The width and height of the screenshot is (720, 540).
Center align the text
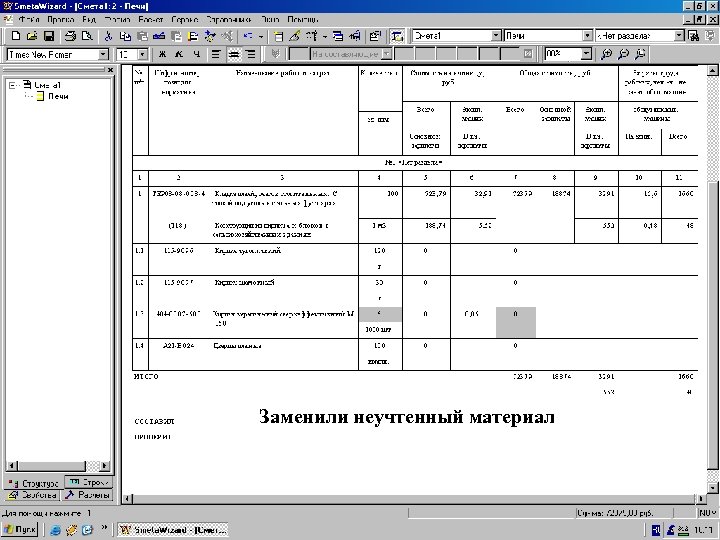[234, 54]
